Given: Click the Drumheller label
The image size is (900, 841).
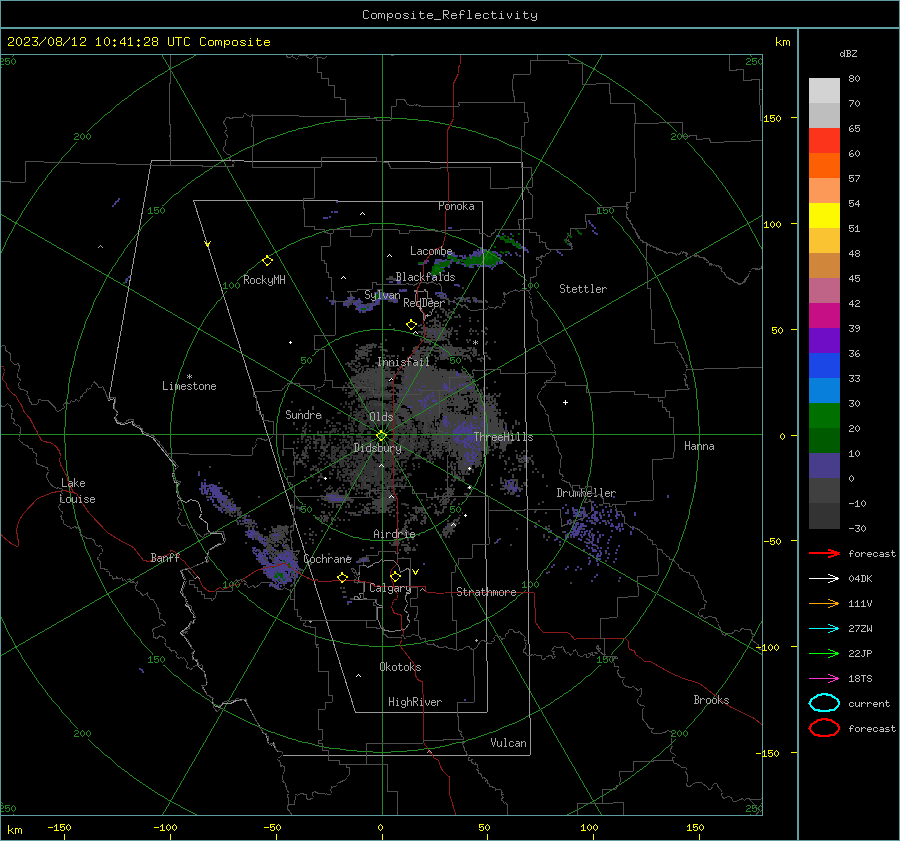Looking at the screenshot, I should (x=586, y=493).
